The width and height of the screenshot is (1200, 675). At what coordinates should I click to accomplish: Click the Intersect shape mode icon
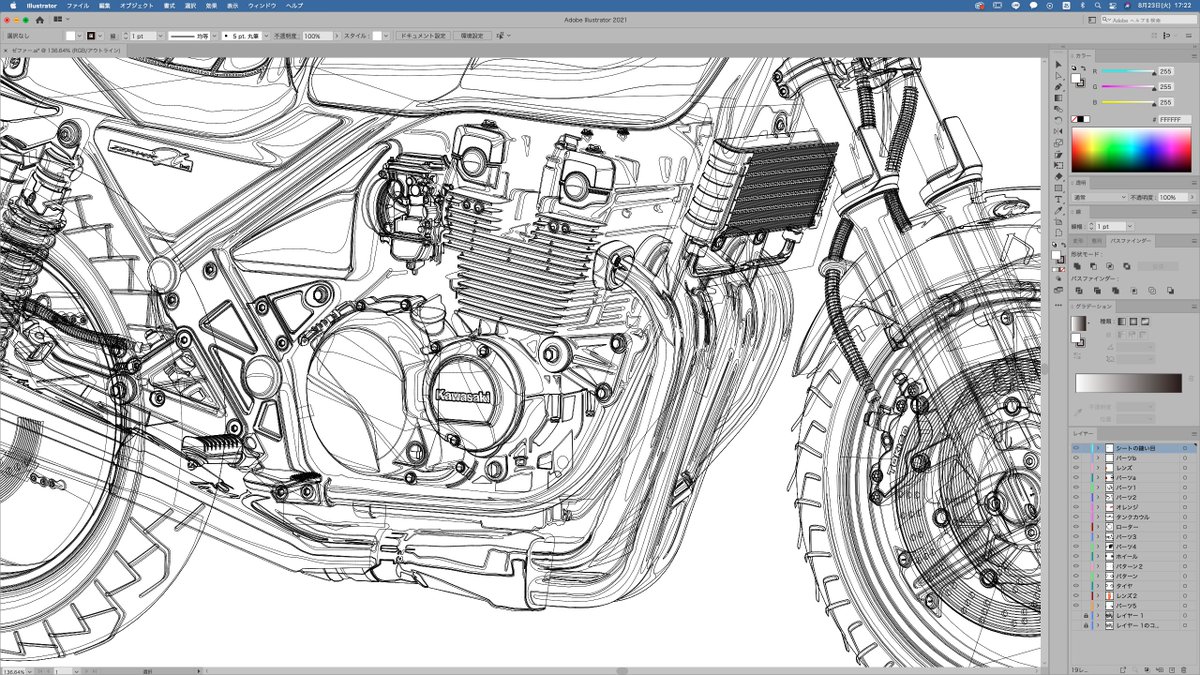click(x=1110, y=266)
